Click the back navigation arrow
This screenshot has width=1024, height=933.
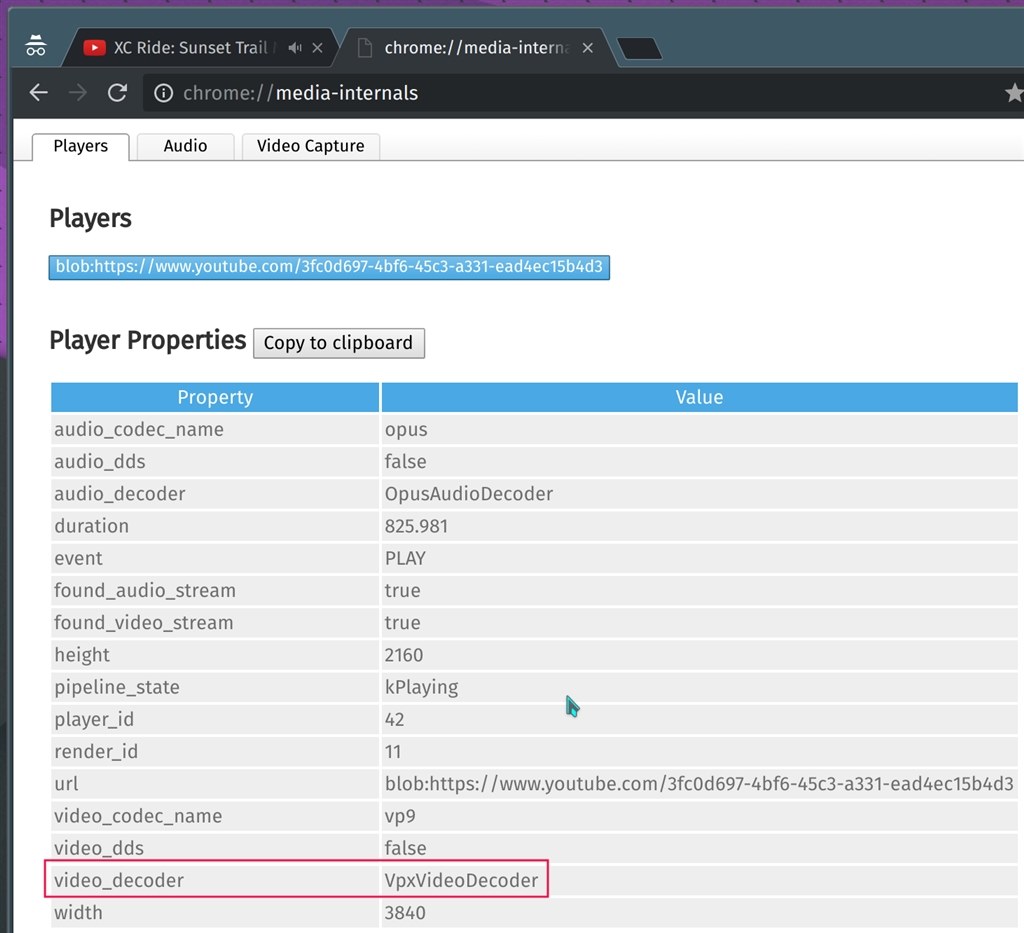38,93
